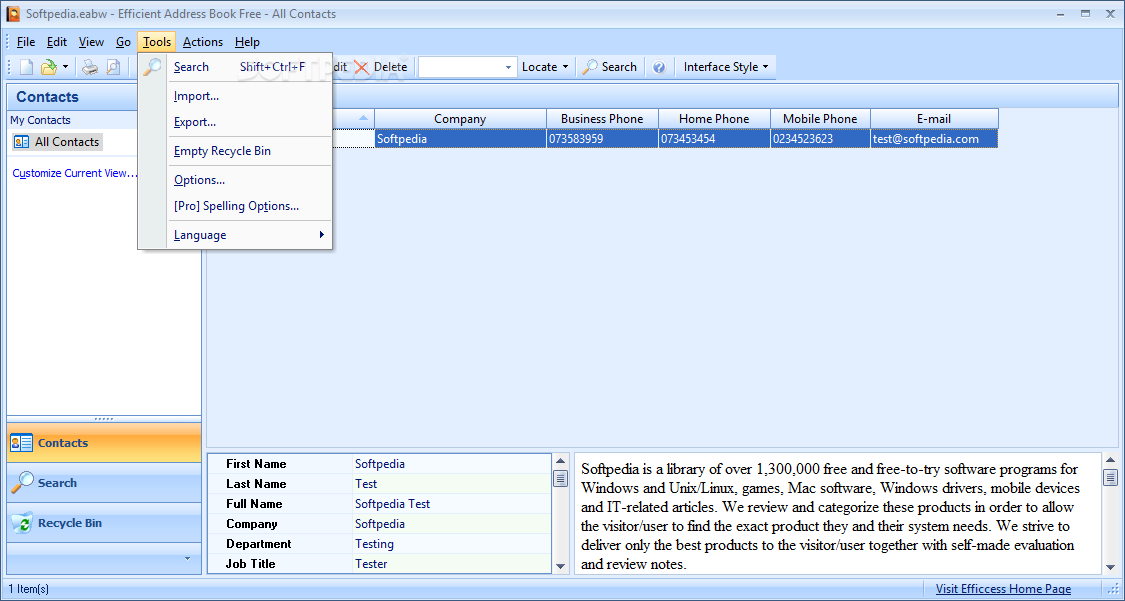The height and width of the screenshot is (601, 1125).
Task: Click the magnifier icon in Tools menu
Action: pyautogui.click(x=152, y=67)
